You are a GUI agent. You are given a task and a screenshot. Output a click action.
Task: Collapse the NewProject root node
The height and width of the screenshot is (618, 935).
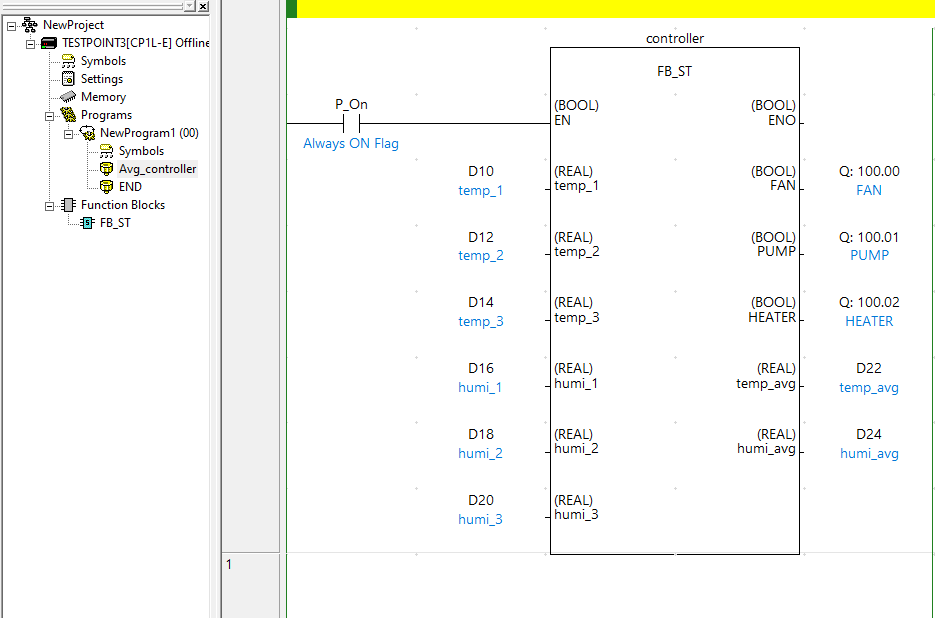(x=11, y=26)
